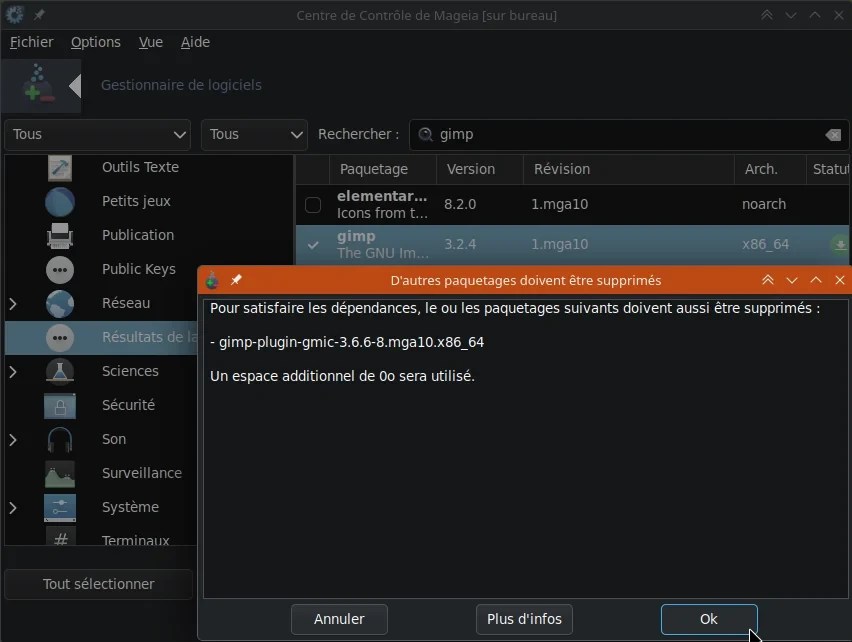The image size is (852, 642).
Task: Click gimp-plugin-gmic package line in dialog
Action: 347,343
